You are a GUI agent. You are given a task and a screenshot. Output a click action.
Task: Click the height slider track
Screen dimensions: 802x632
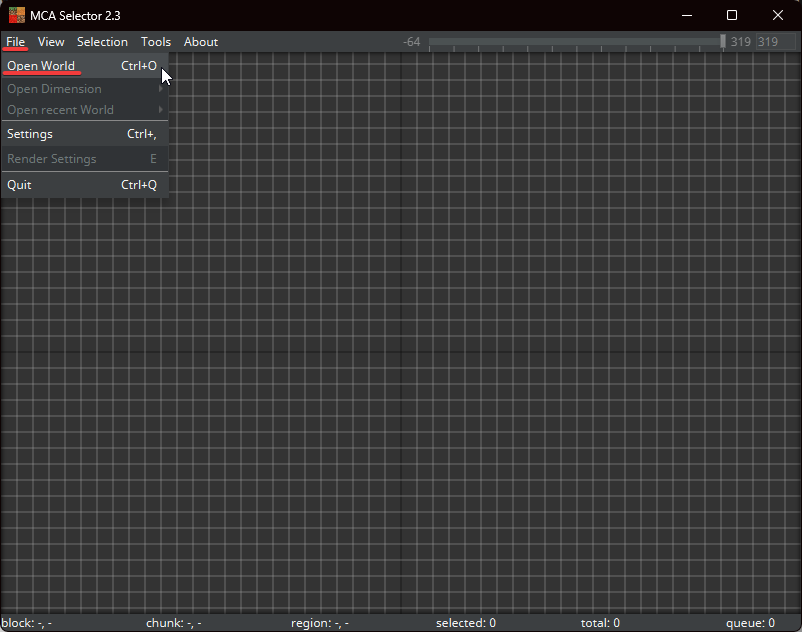point(575,41)
